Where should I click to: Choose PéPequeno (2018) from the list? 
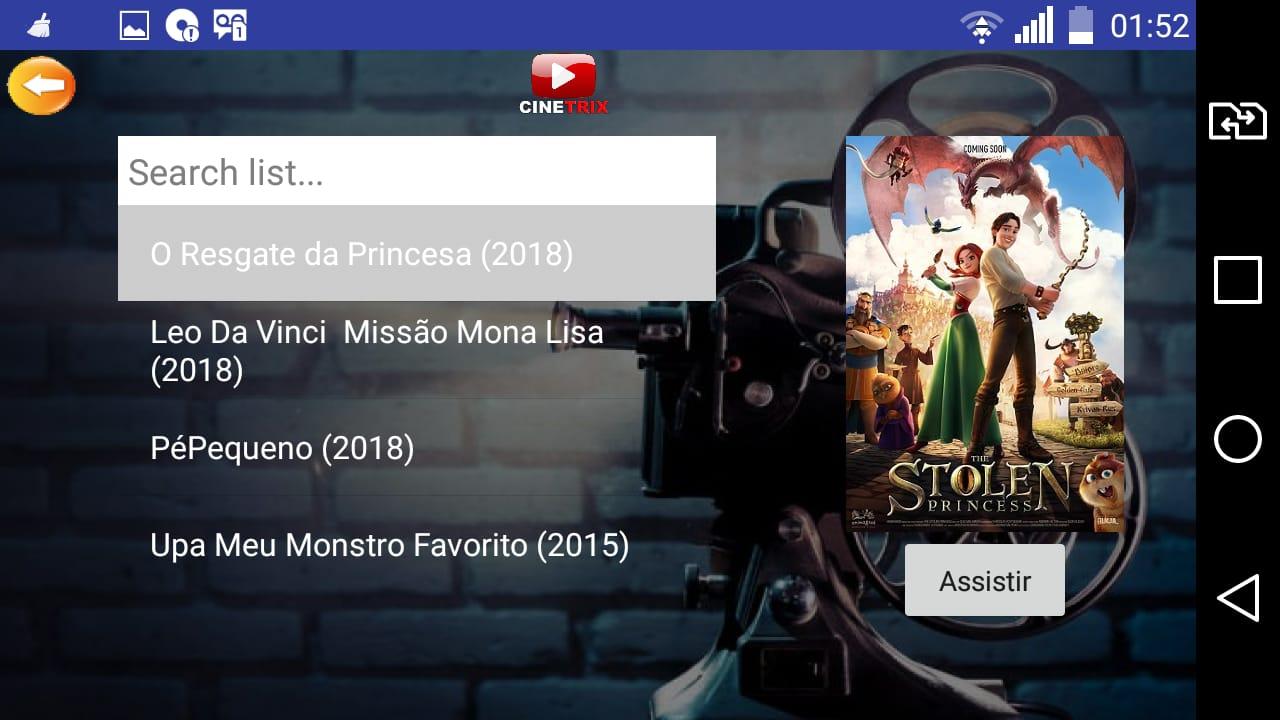click(x=417, y=448)
